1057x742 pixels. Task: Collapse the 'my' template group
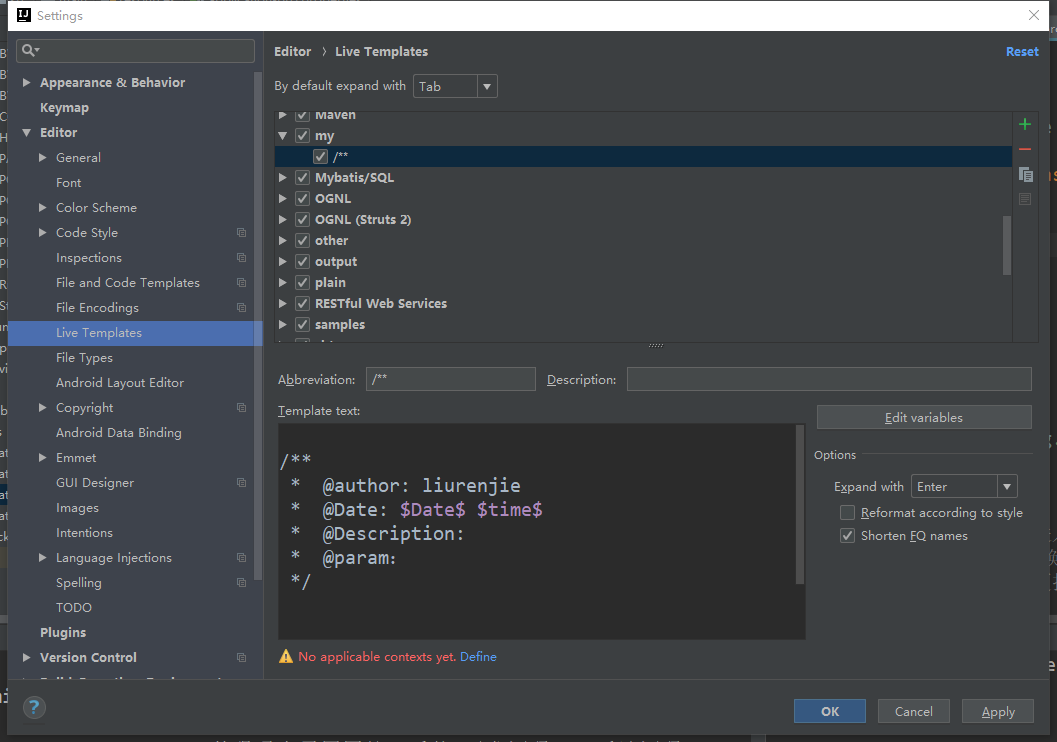point(283,135)
